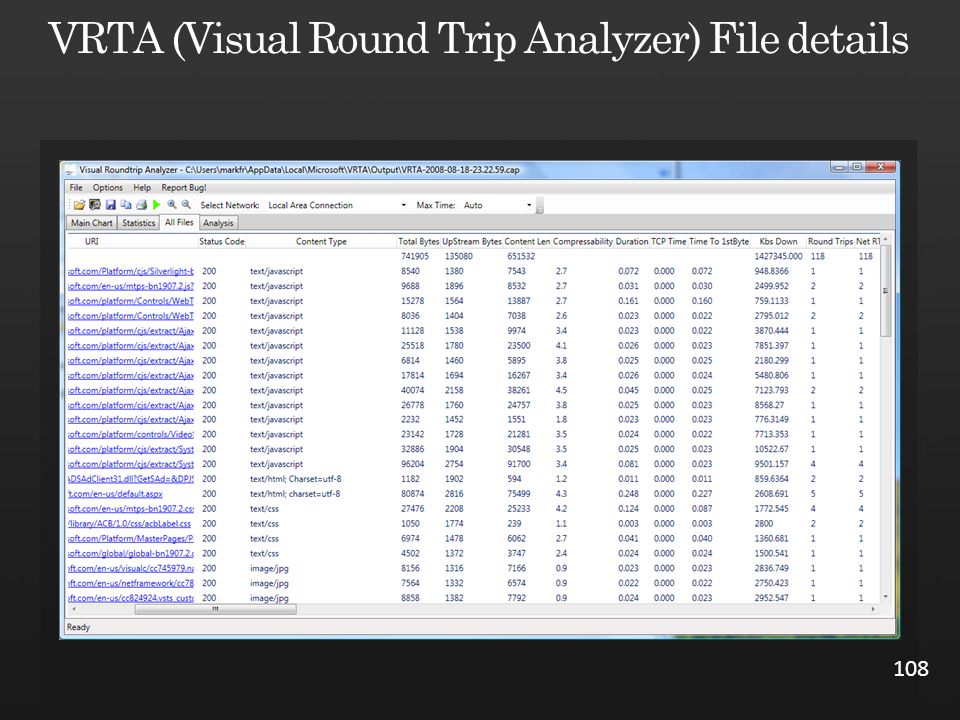Click the toolbar overflow chevron after Max Time
This screenshot has width=960, height=720.
[x=539, y=206]
